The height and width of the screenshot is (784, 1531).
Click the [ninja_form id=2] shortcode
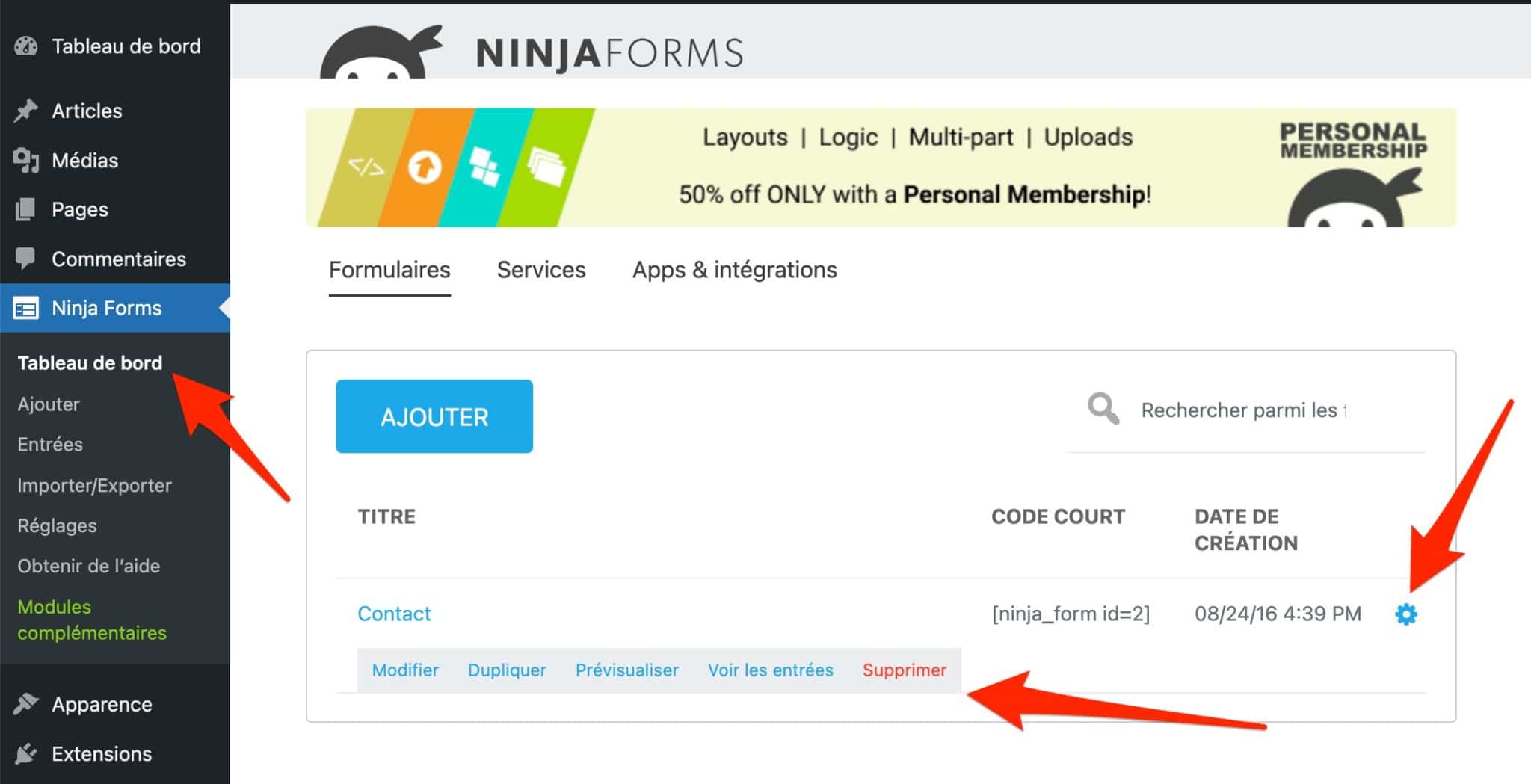pos(1071,614)
